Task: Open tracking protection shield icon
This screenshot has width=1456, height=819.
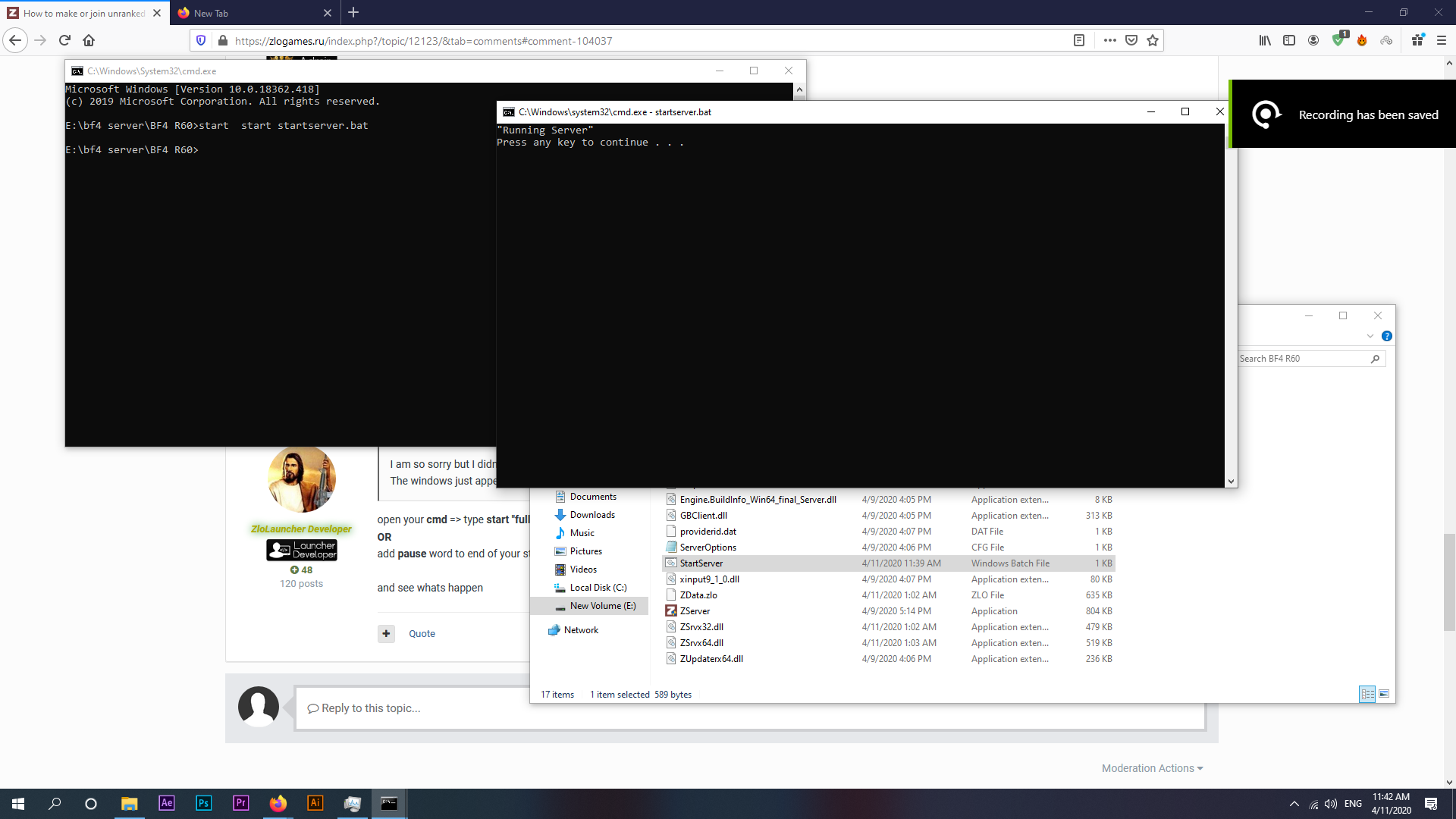Action: (201, 40)
